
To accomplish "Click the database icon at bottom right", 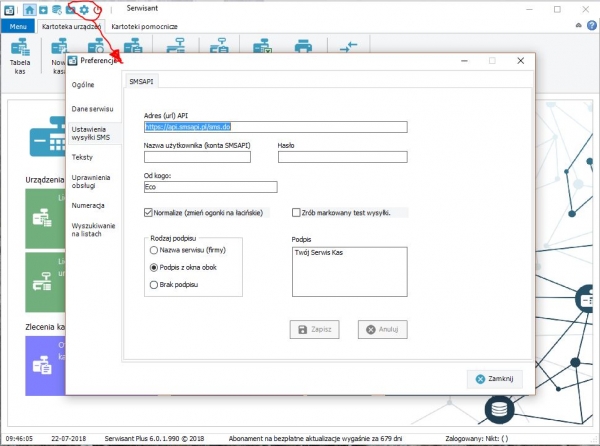I will (499, 410).
